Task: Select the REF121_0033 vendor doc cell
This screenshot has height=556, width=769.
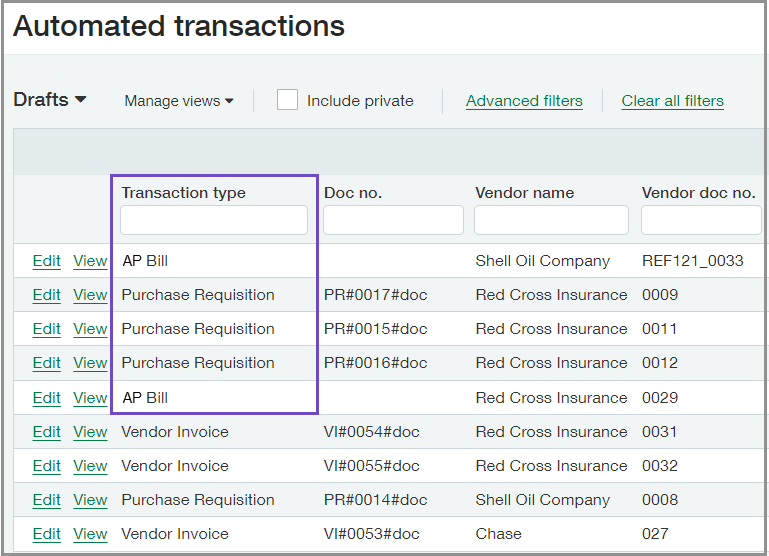Action: pos(692,261)
